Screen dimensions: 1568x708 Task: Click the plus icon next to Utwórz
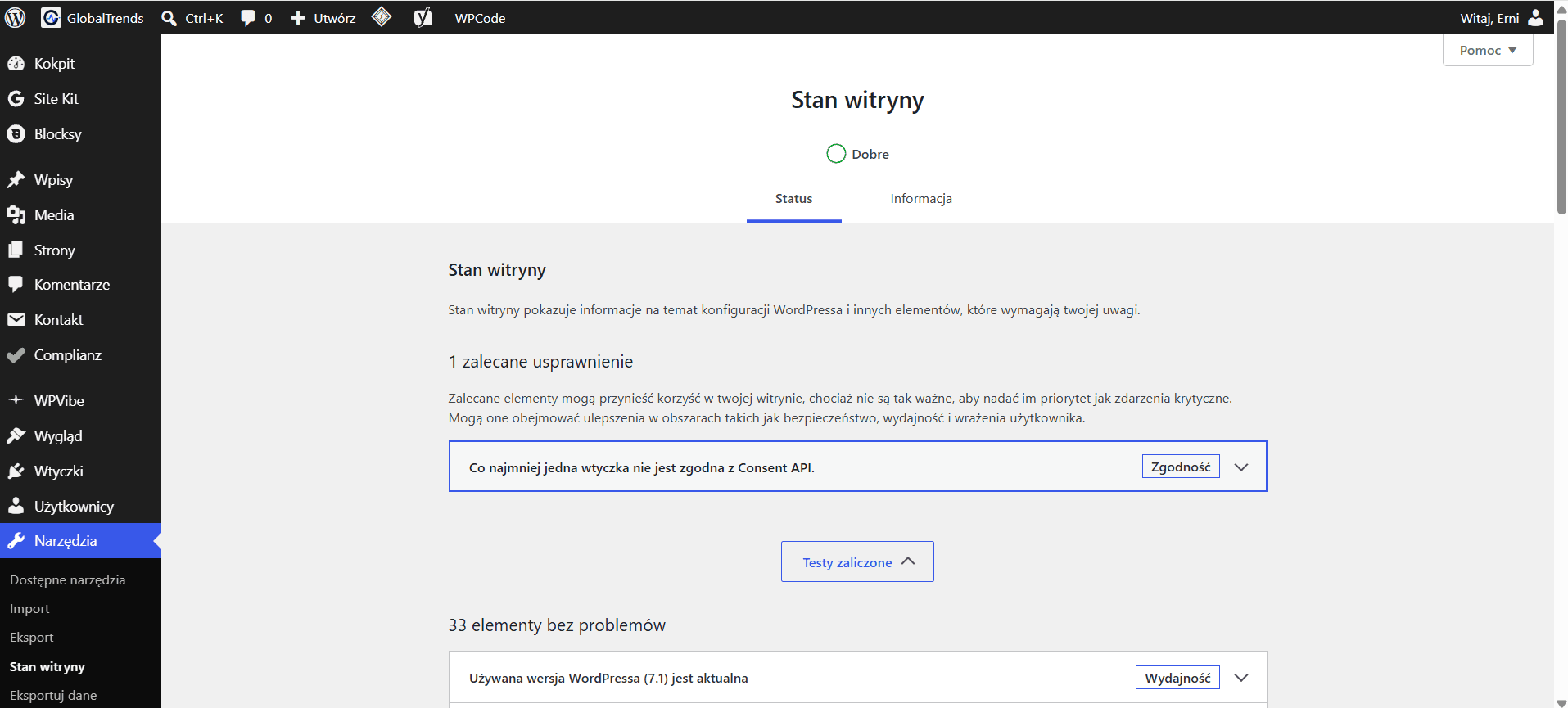[298, 18]
